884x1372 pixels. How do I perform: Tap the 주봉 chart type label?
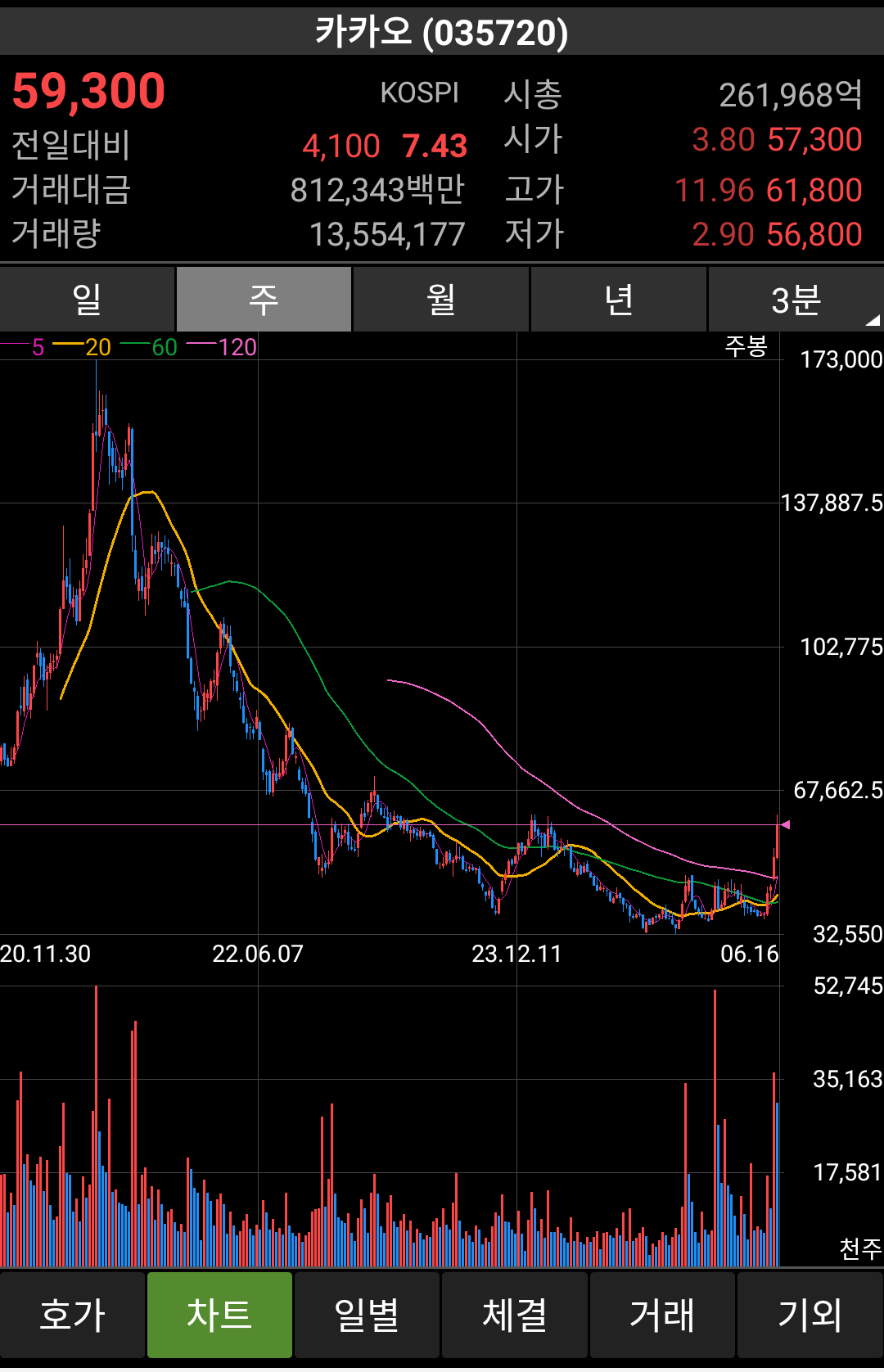click(746, 346)
